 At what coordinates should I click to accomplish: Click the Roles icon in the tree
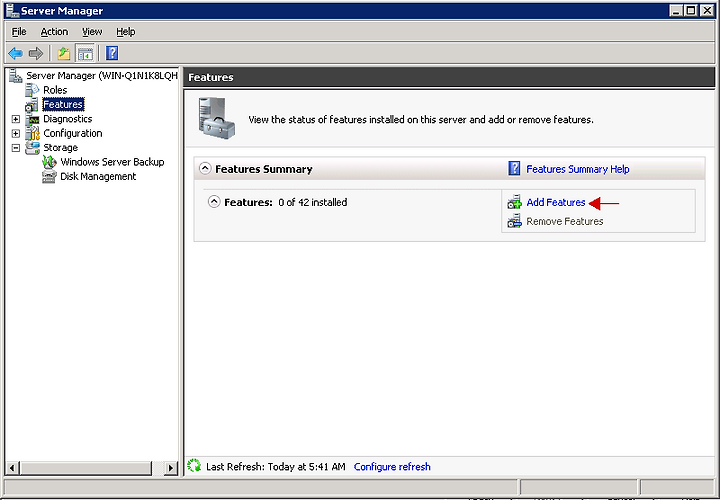pyautogui.click(x=32, y=90)
